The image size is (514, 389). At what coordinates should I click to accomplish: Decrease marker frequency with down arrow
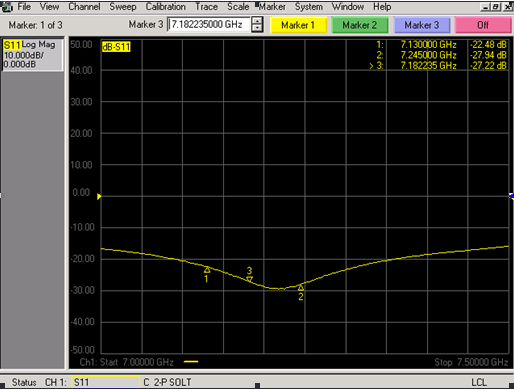pos(257,29)
